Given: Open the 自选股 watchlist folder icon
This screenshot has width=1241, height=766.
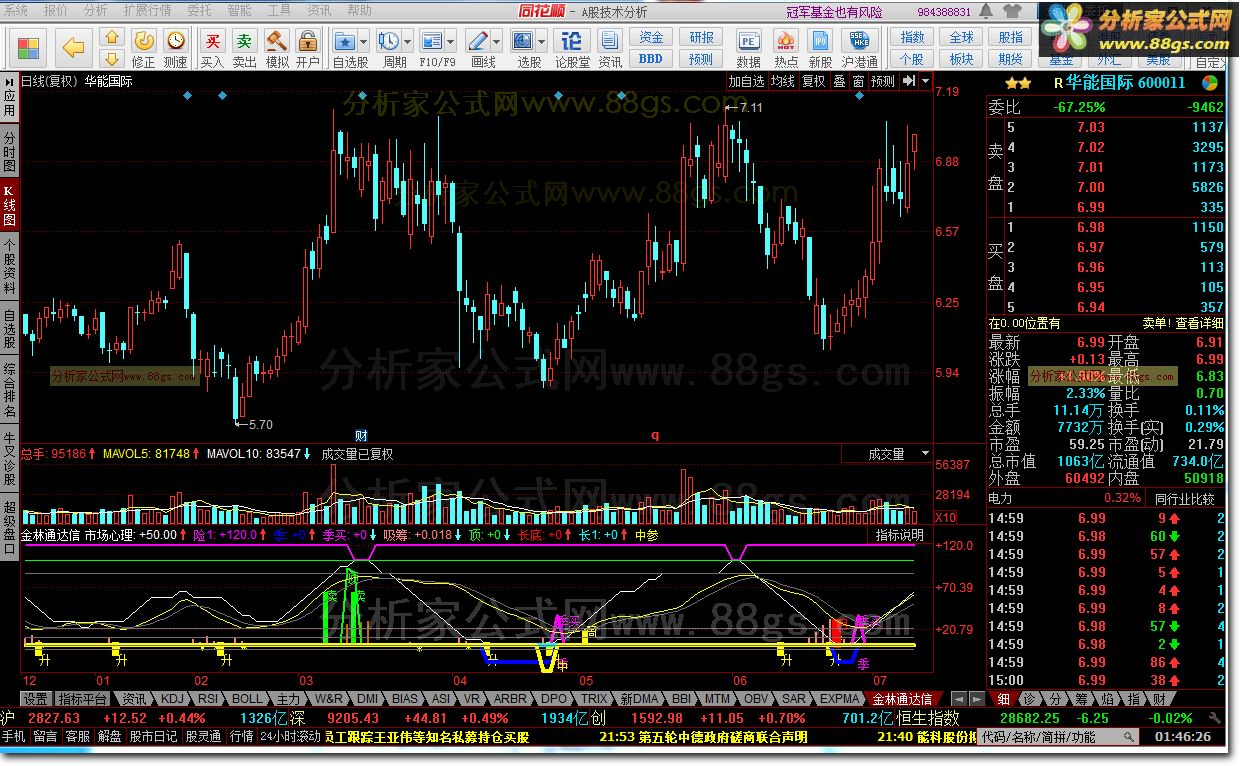Looking at the screenshot, I should point(345,40).
